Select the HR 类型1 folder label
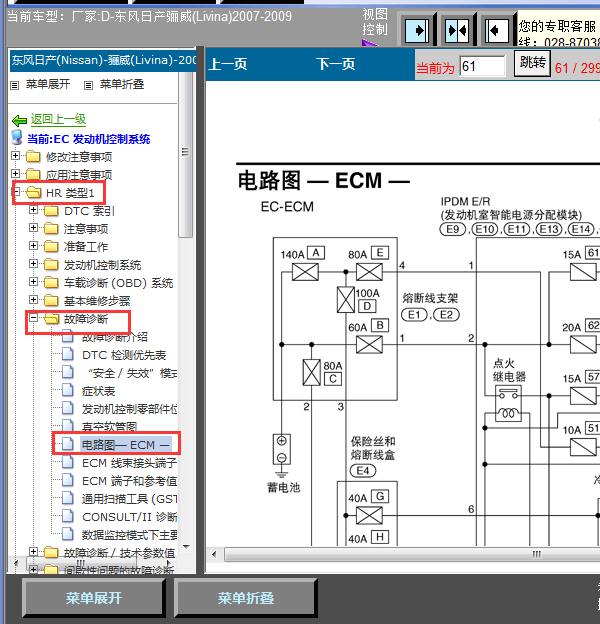Image resolution: width=600 pixels, height=624 pixels. point(70,193)
